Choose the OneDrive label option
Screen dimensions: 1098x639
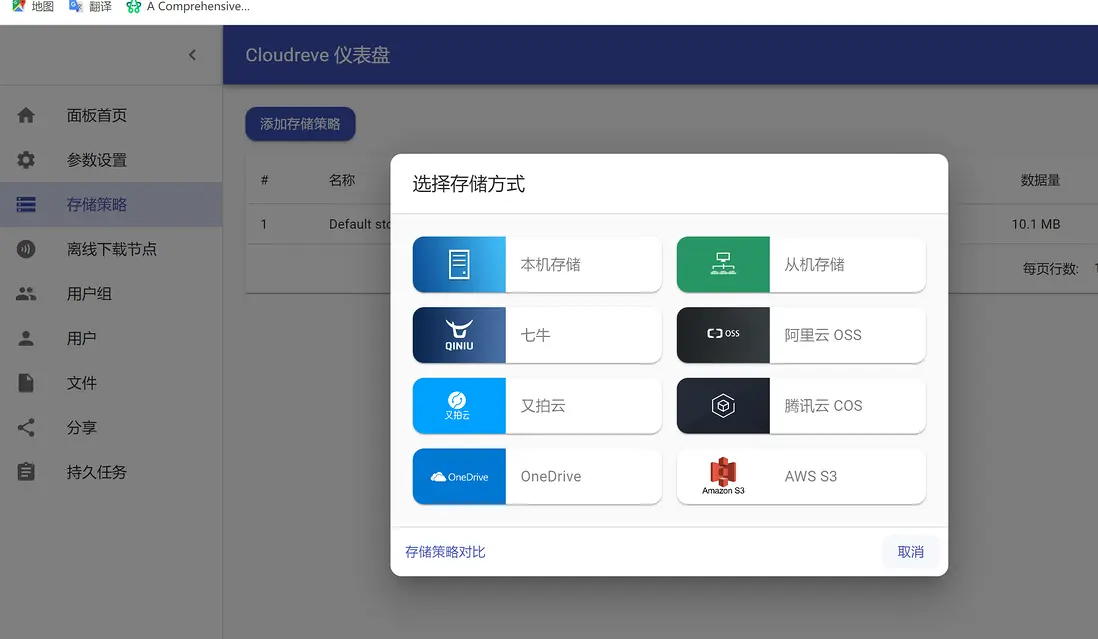click(550, 477)
